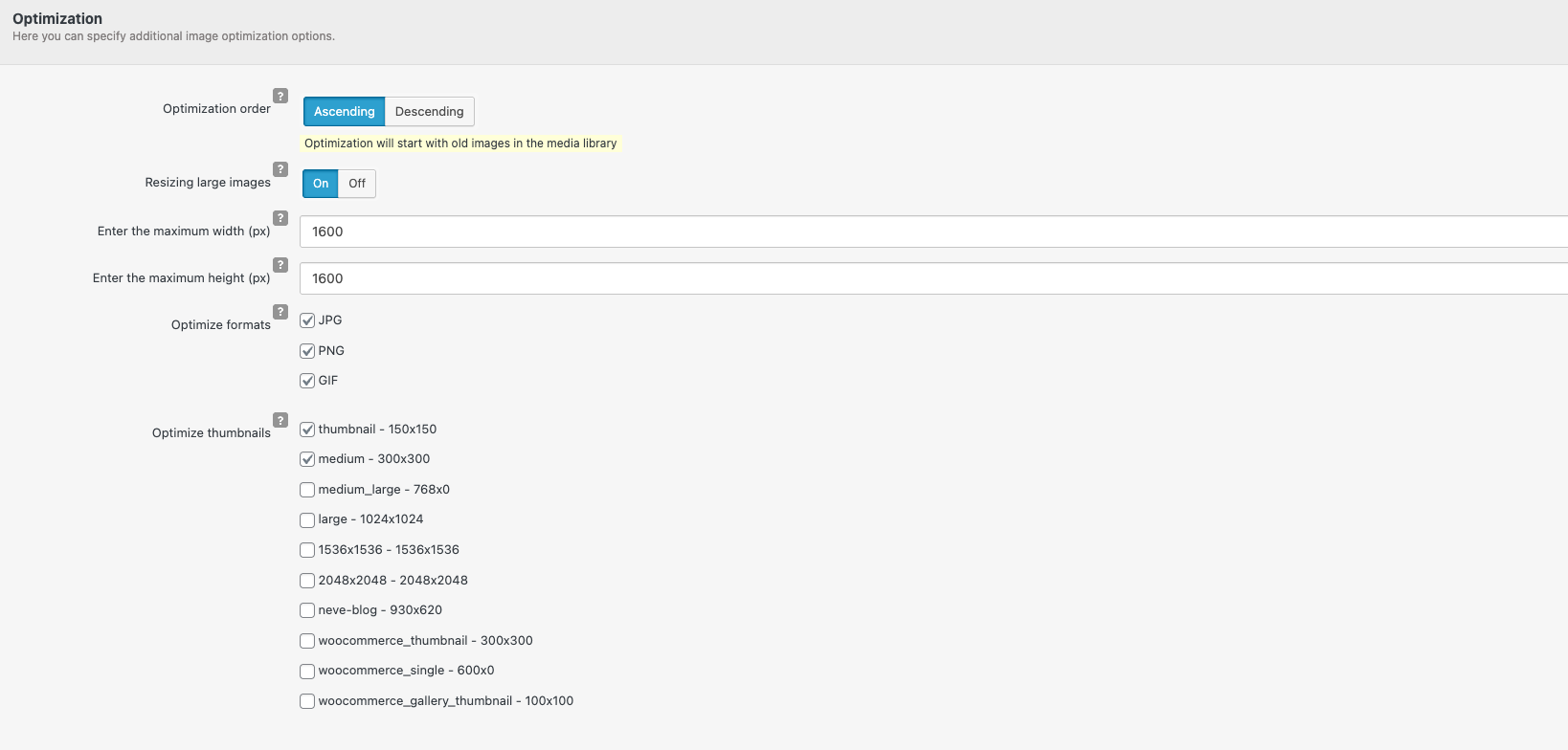Uncheck the JPG format checkbox
The height and width of the screenshot is (750, 1568).
pyautogui.click(x=307, y=320)
